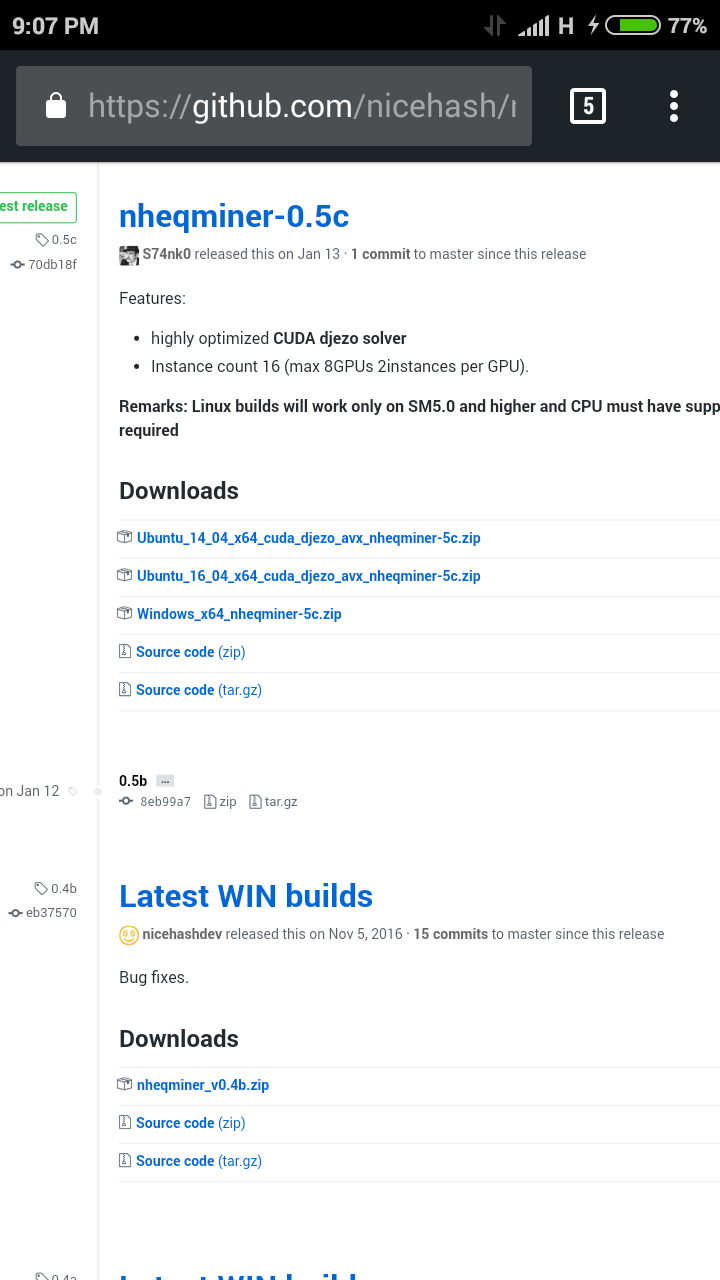Open the browser three-dot menu

(674, 106)
